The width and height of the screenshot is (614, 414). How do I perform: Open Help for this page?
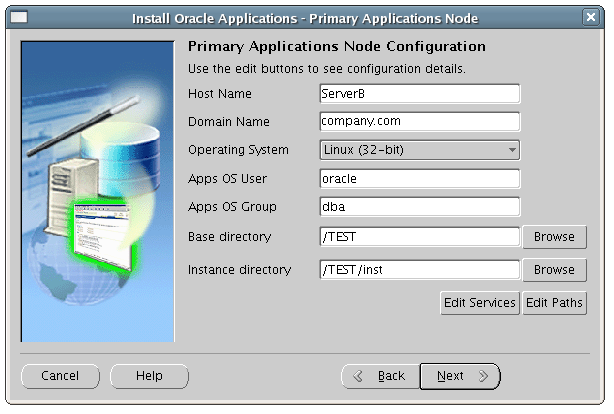click(x=149, y=376)
